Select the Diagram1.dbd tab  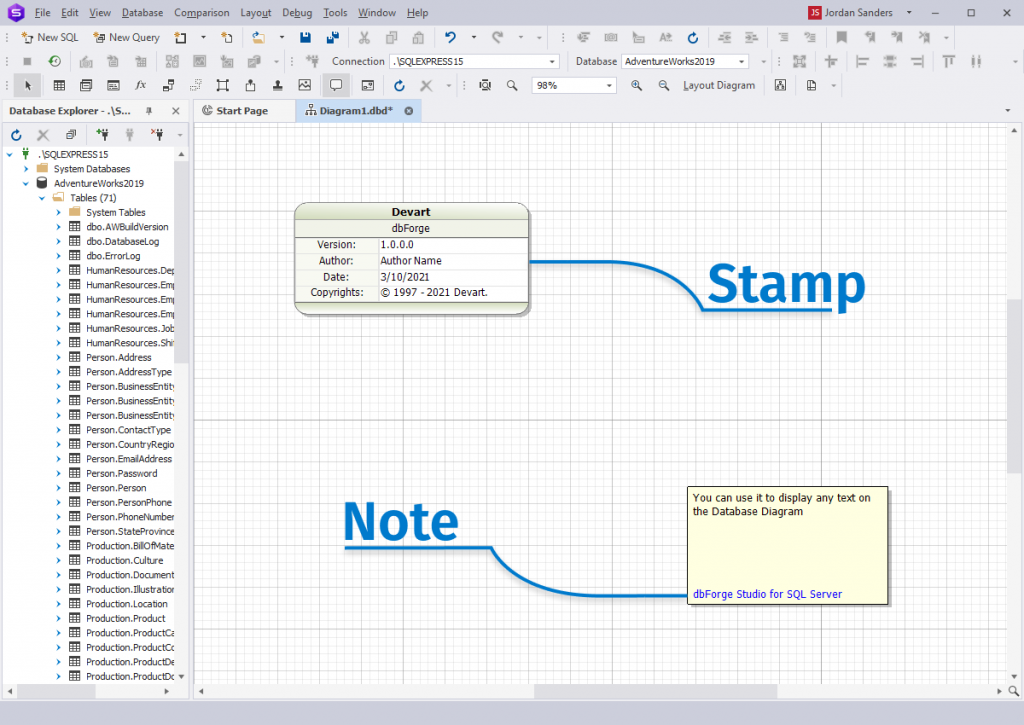coord(356,111)
